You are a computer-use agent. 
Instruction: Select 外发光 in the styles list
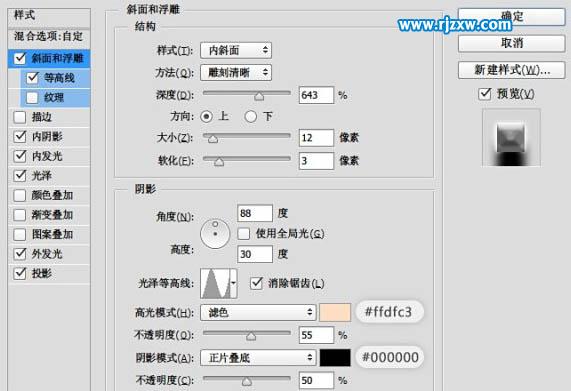[x=47, y=254]
